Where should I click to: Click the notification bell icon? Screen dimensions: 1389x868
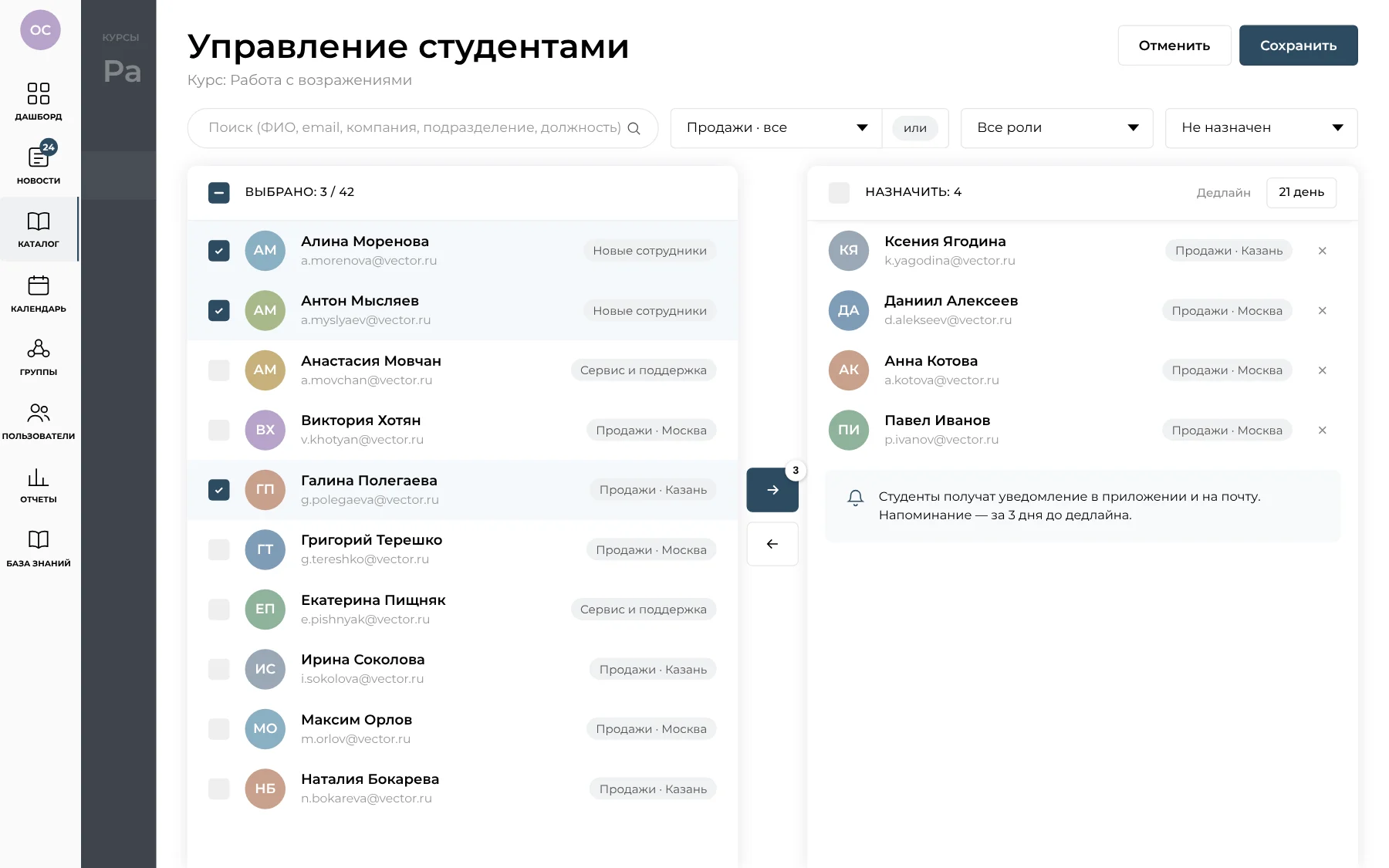coord(855,498)
